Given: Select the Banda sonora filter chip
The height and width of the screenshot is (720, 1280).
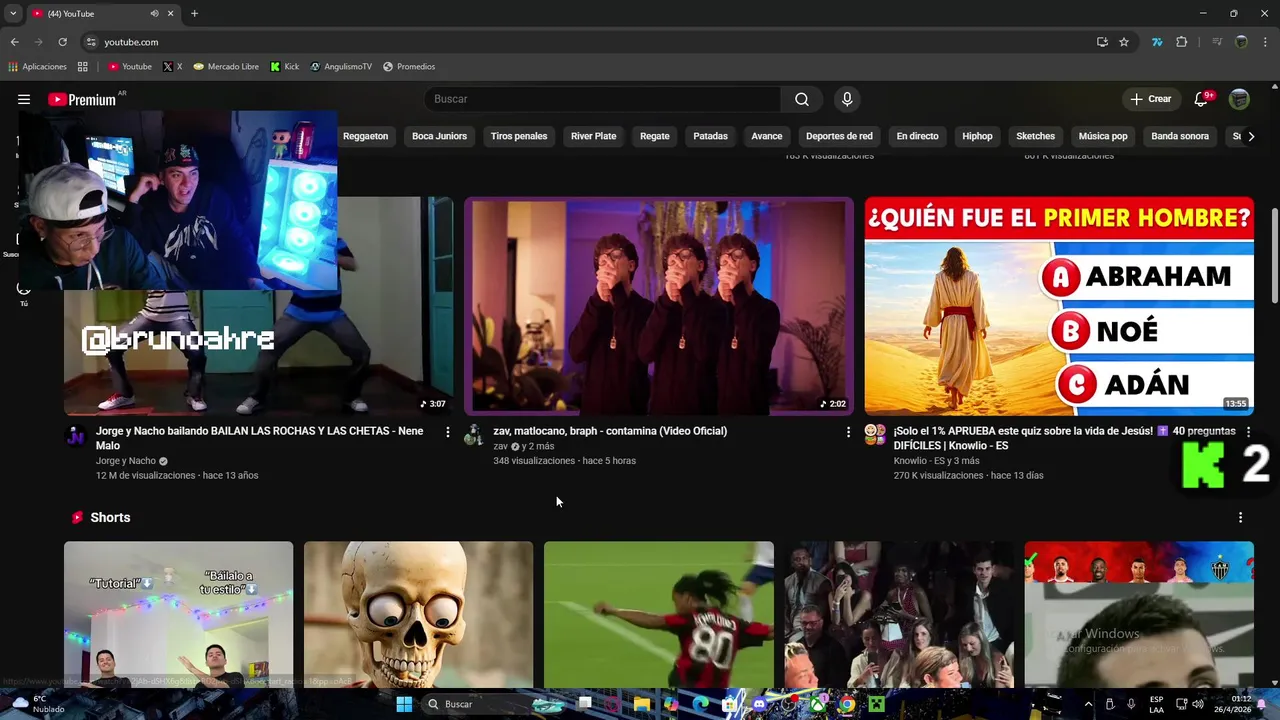Looking at the screenshot, I should [1180, 136].
